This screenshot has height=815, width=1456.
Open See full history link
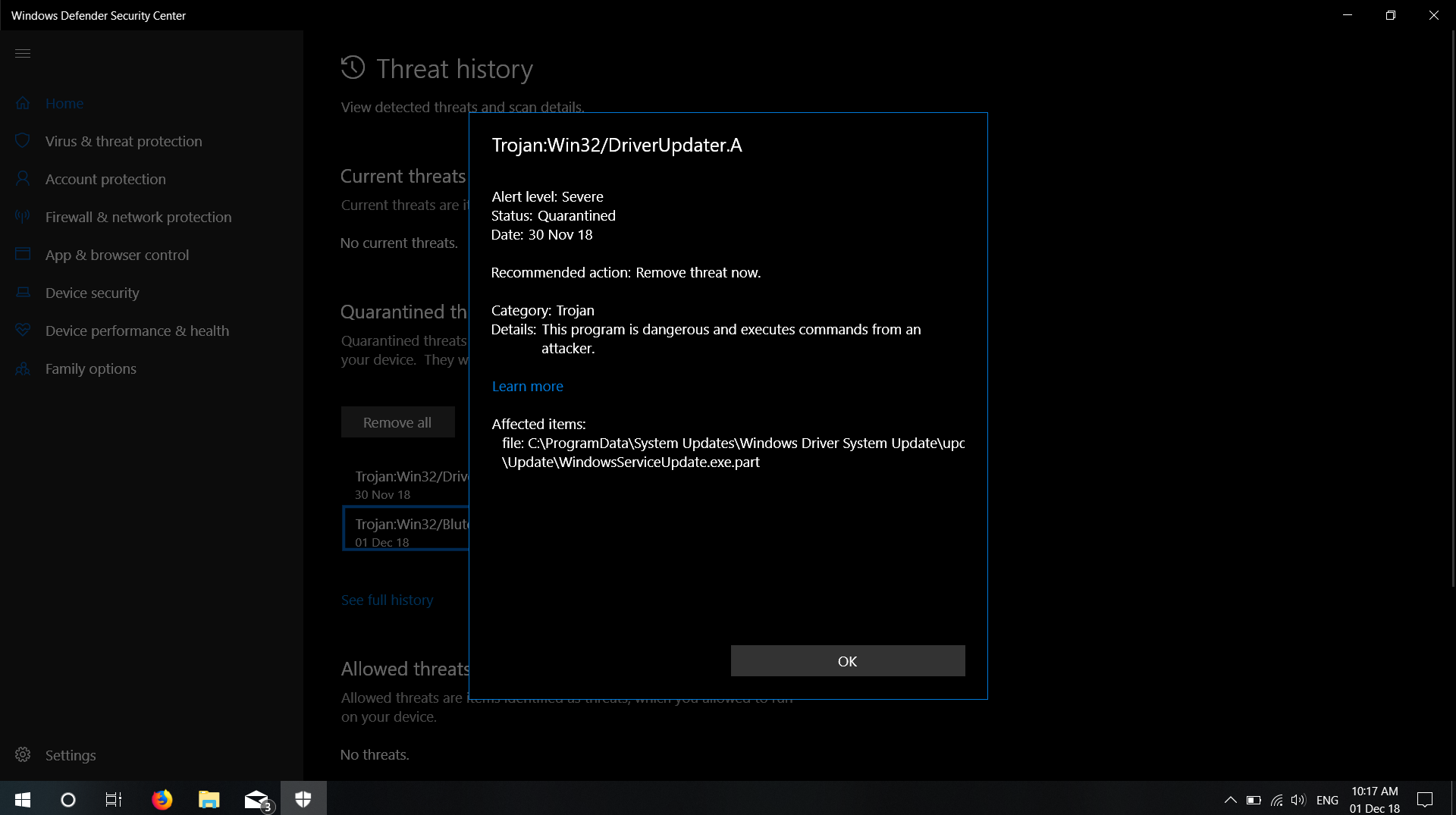[x=387, y=600]
